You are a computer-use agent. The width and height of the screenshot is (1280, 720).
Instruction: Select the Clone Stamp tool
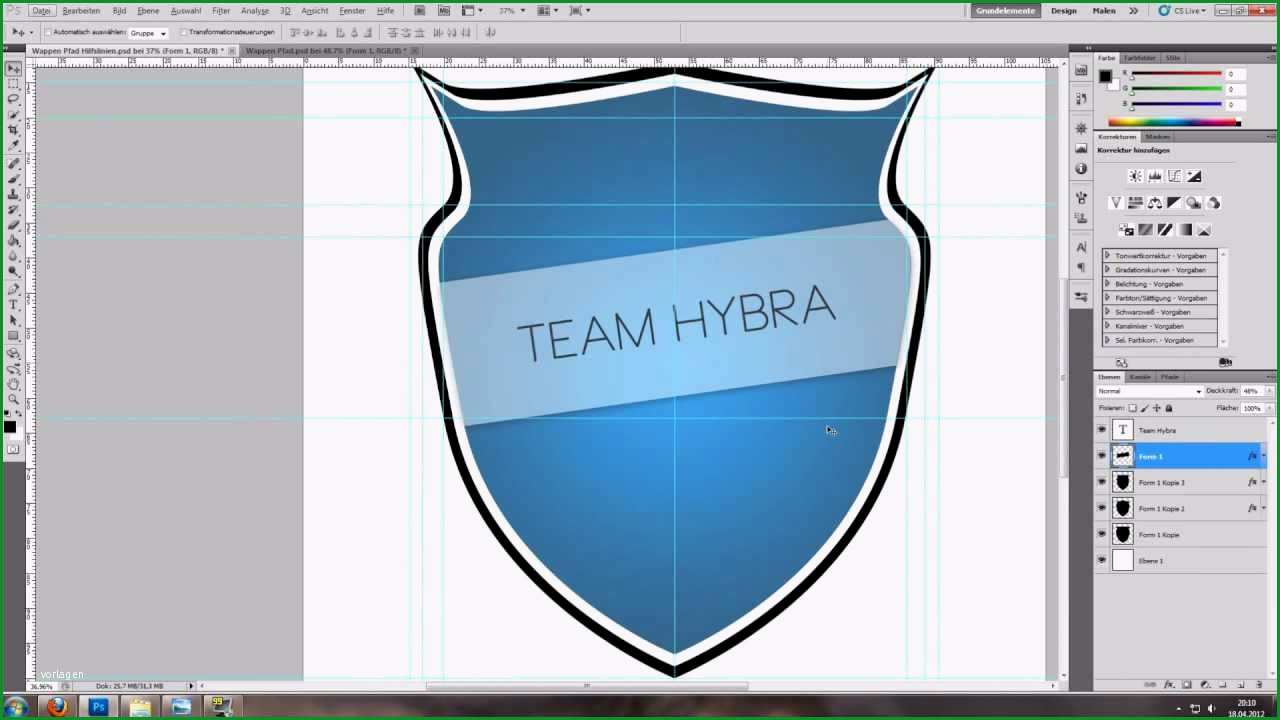click(14, 194)
